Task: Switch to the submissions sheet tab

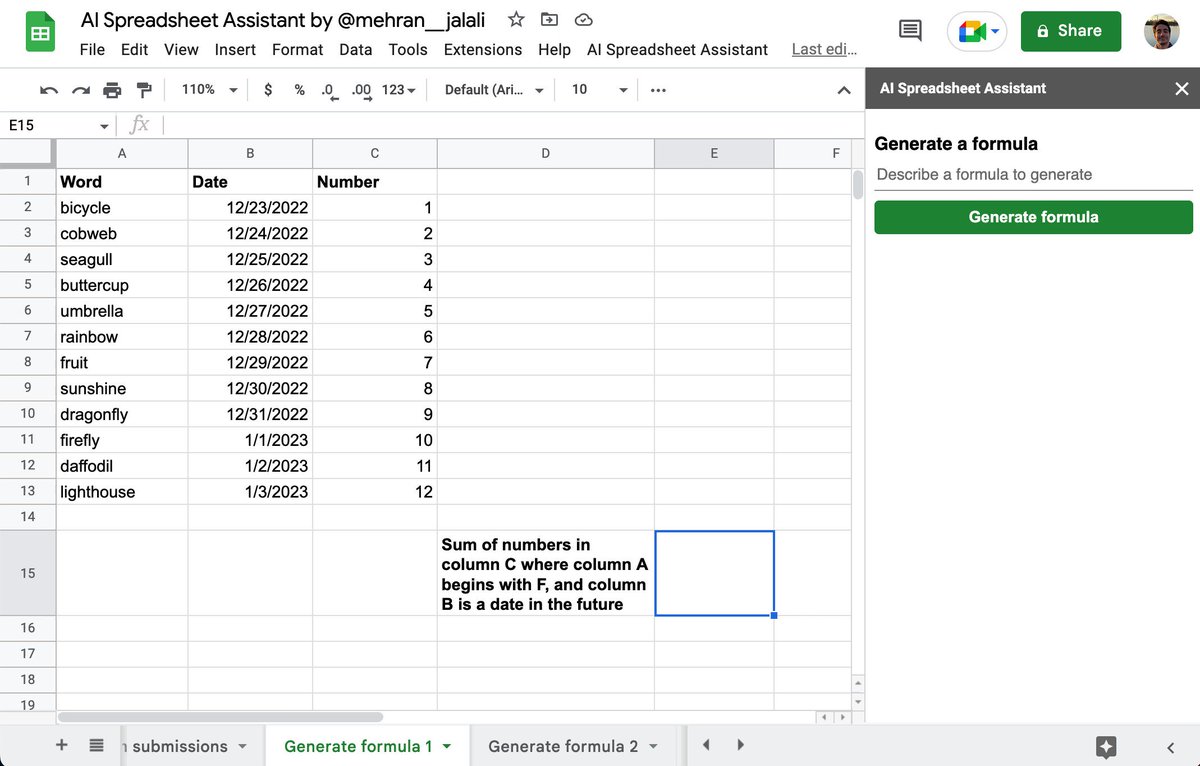Action: (x=180, y=746)
